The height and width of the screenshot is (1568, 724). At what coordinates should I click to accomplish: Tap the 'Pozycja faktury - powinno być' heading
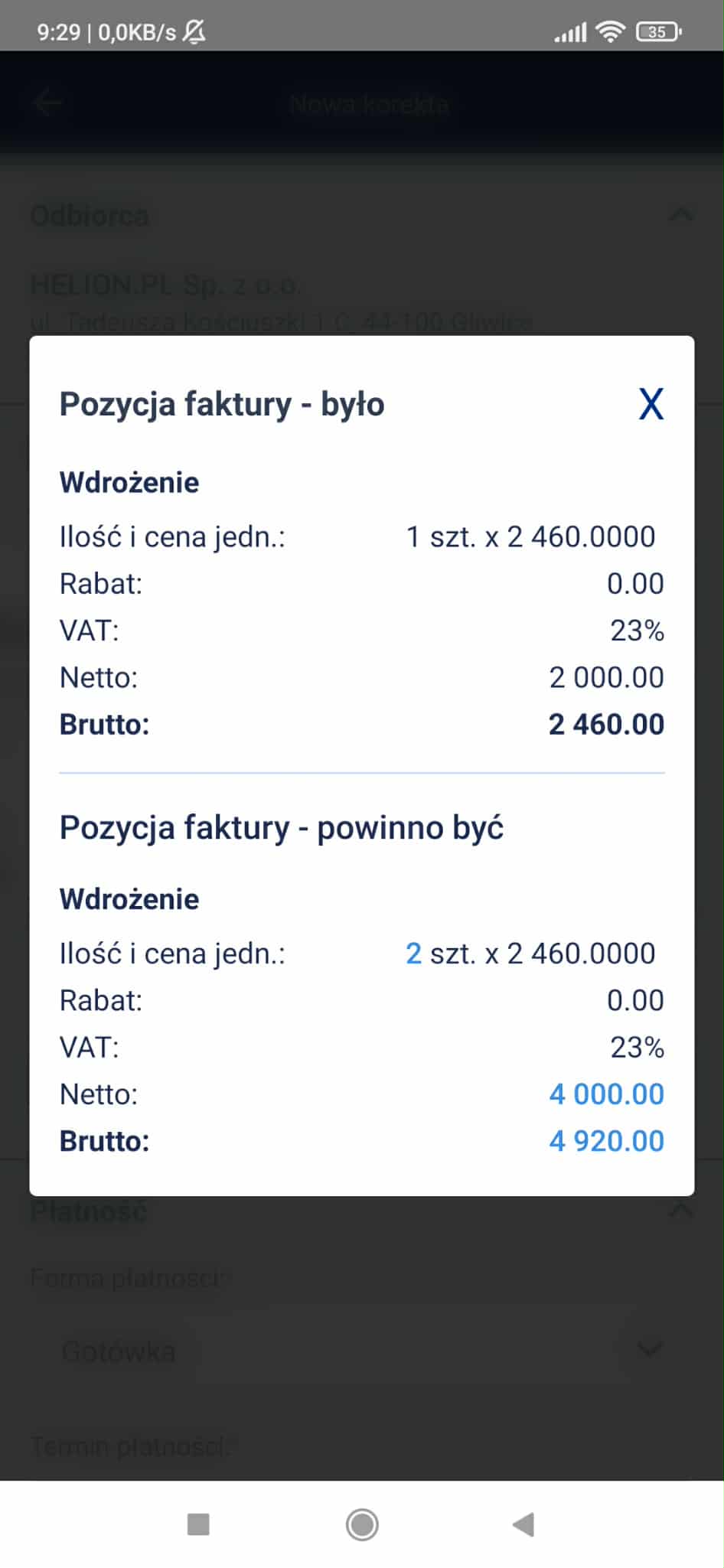[282, 828]
